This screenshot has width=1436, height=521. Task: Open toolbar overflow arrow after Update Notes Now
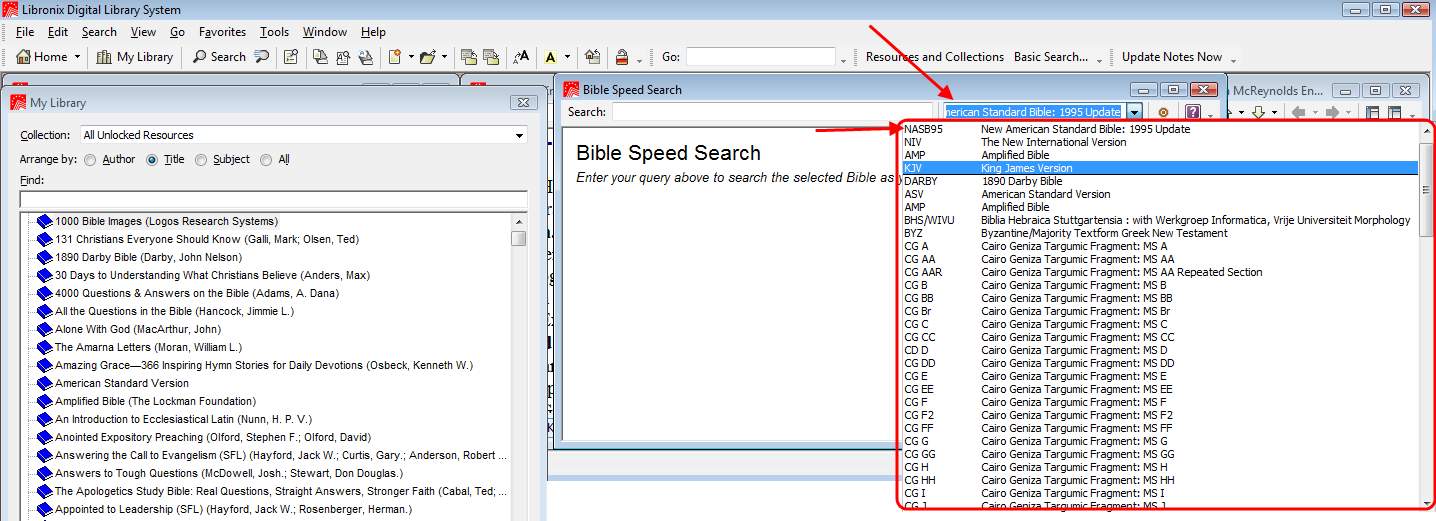(x=1233, y=60)
